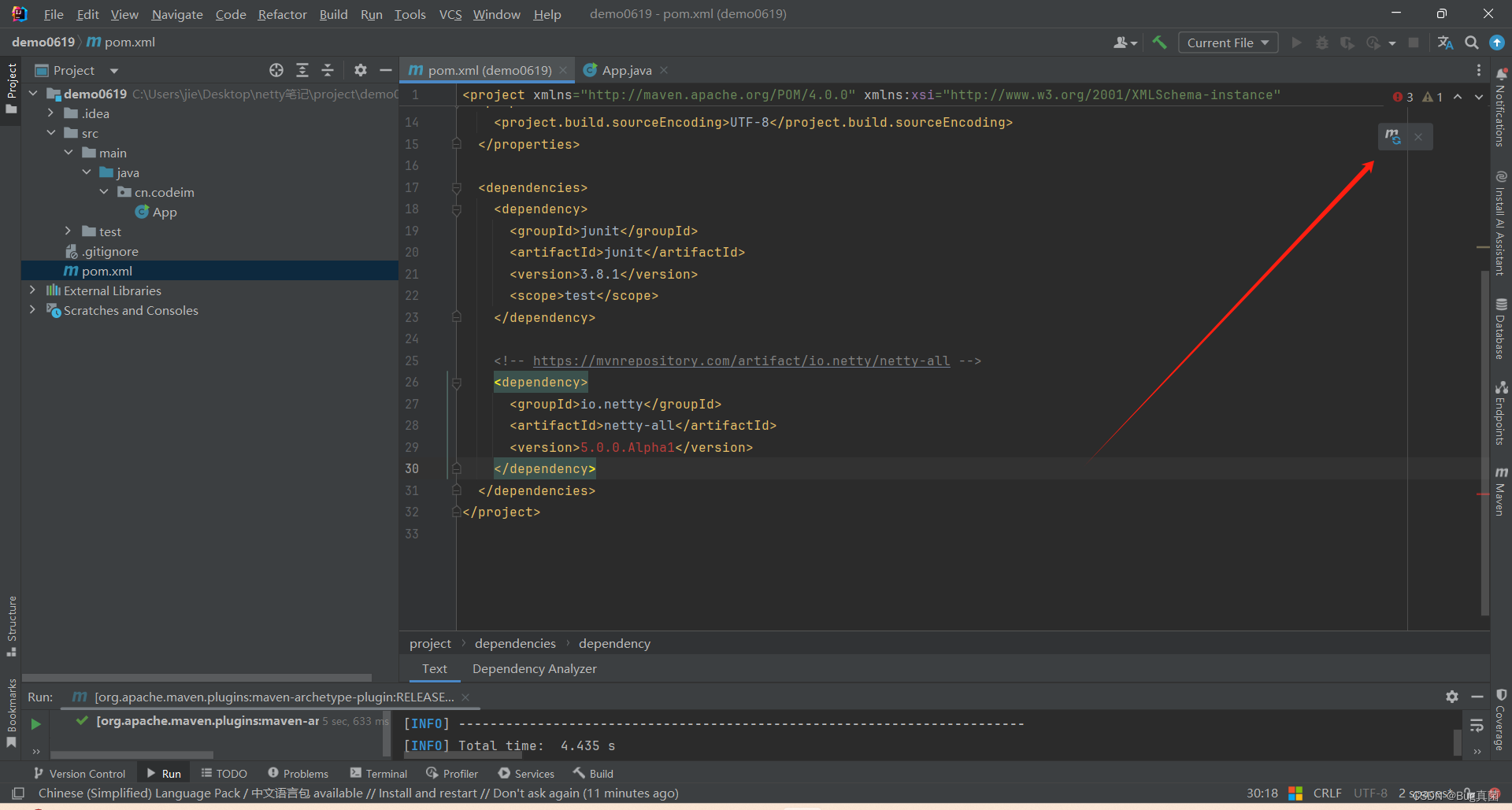Switch to the Dependency Analyzer tab
This screenshot has width=1512, height=810.
point(534,668)
